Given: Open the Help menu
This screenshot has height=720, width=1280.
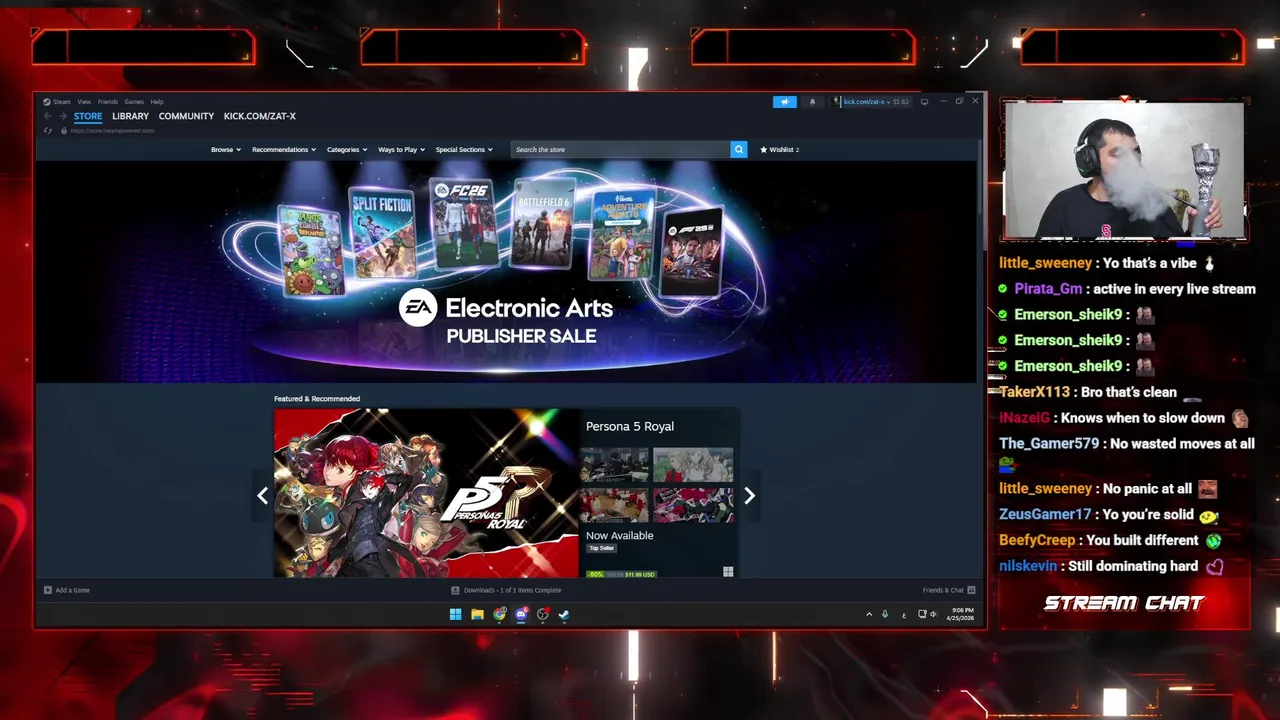Looking at the screenshot, I should (157, 101).
